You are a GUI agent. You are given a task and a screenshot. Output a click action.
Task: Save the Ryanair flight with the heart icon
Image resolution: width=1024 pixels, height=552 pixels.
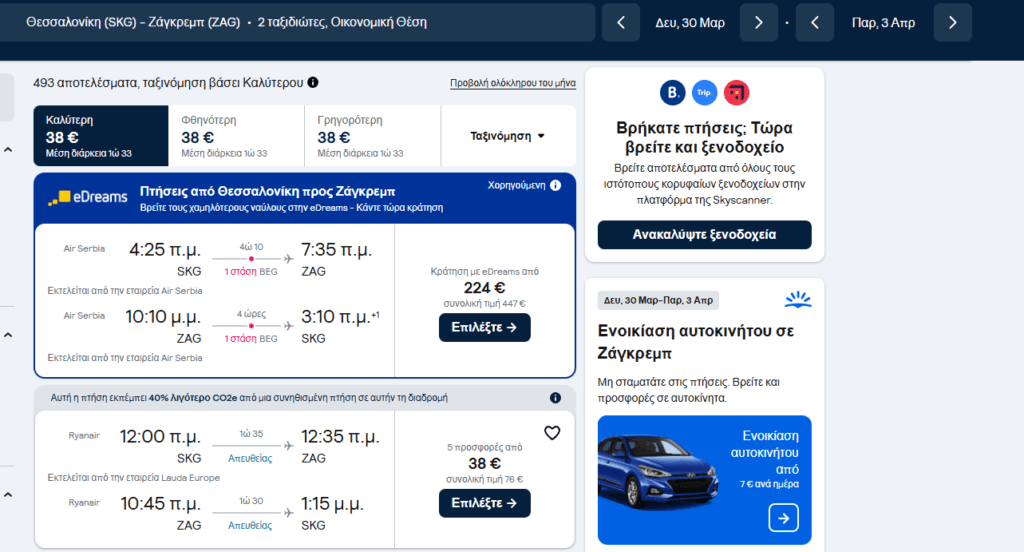pos(552,433)
